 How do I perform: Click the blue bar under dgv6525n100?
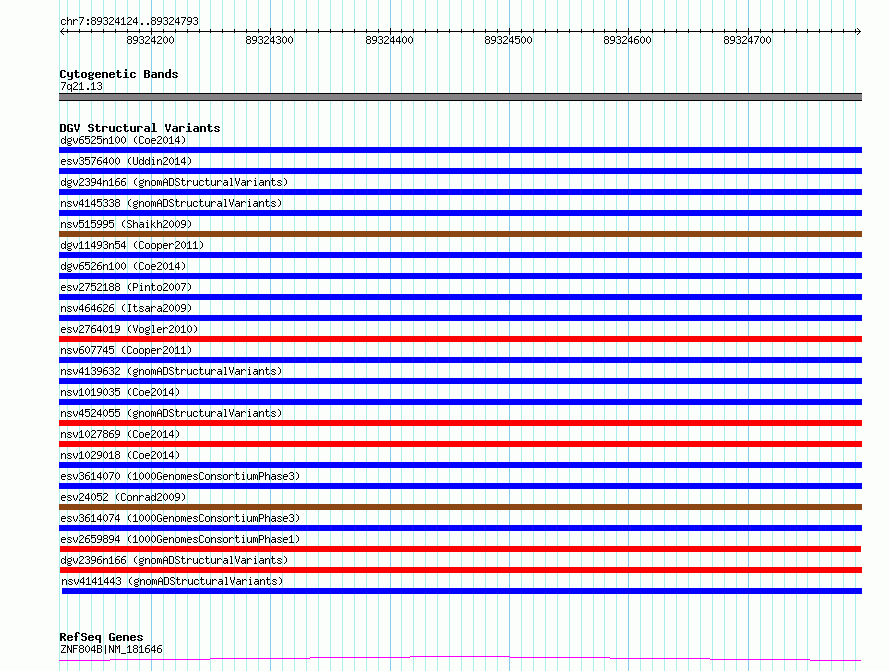point(460,150)
